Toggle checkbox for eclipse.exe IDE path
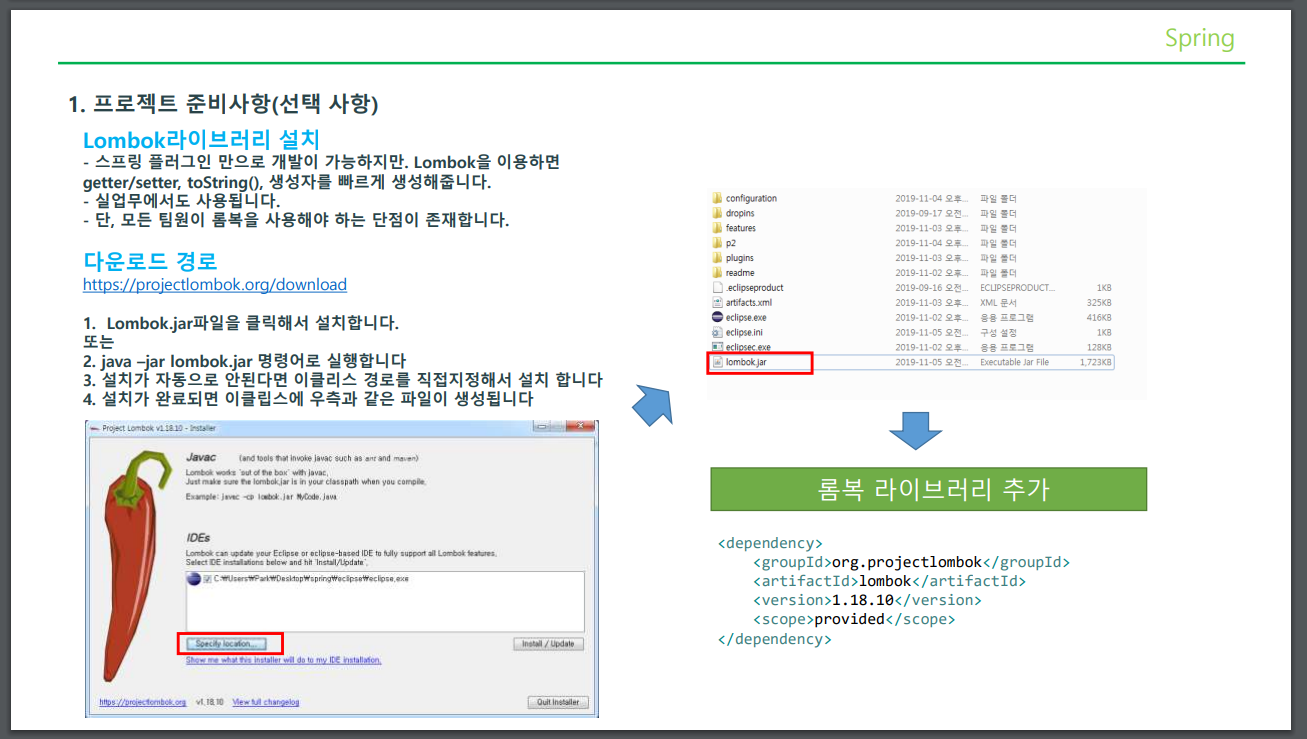Image resolution: width=1307 pixels, height=739 pixels. coord(207,579)
